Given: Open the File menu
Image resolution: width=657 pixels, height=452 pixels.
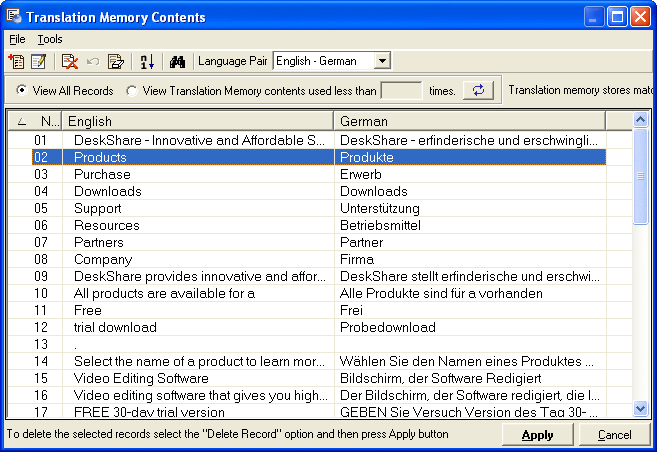Looking at the screenshot, I should [17, 39].
